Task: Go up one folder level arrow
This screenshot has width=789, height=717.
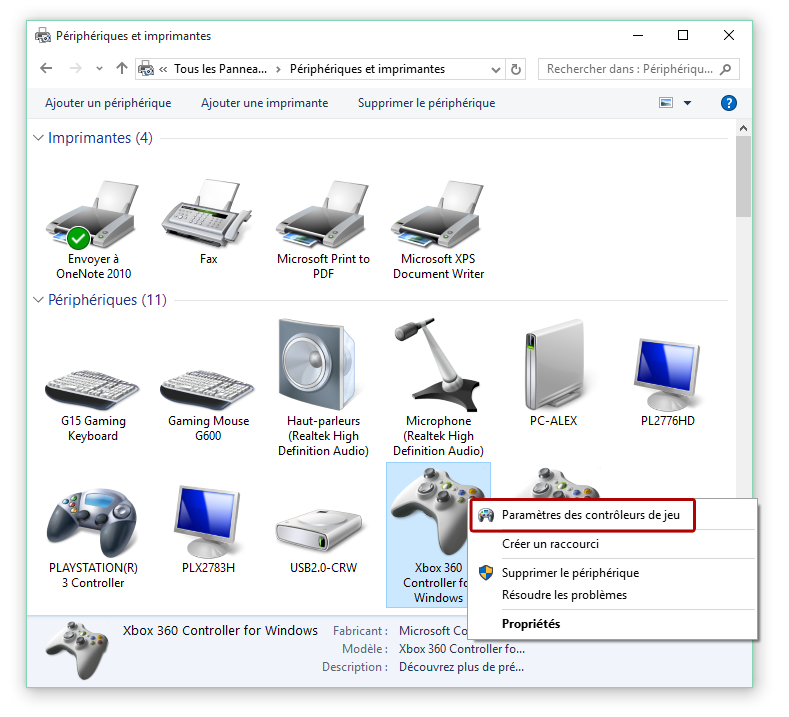Action: 121,68
